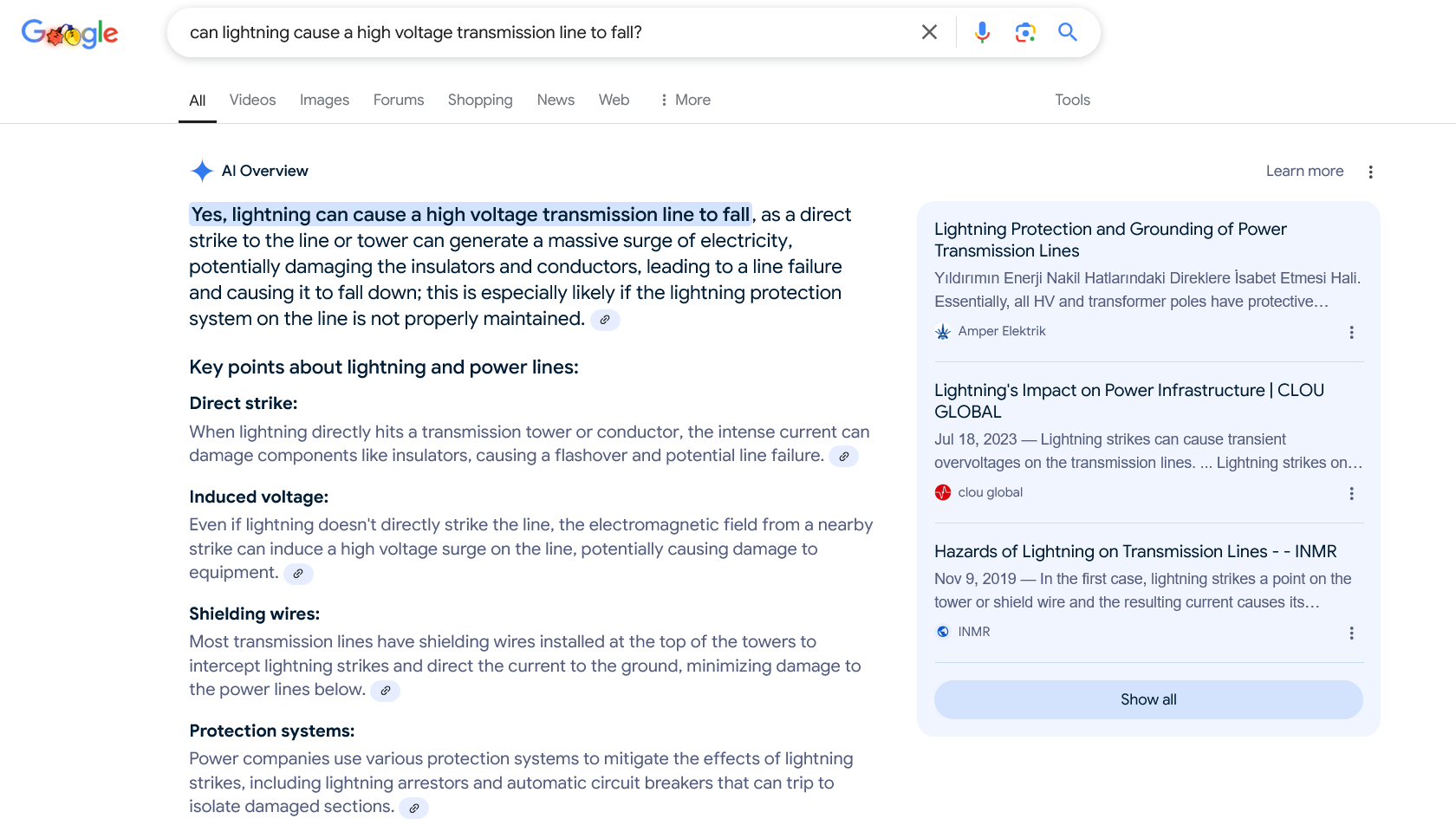Click the magnifying glass search button

pos(1068,32)
